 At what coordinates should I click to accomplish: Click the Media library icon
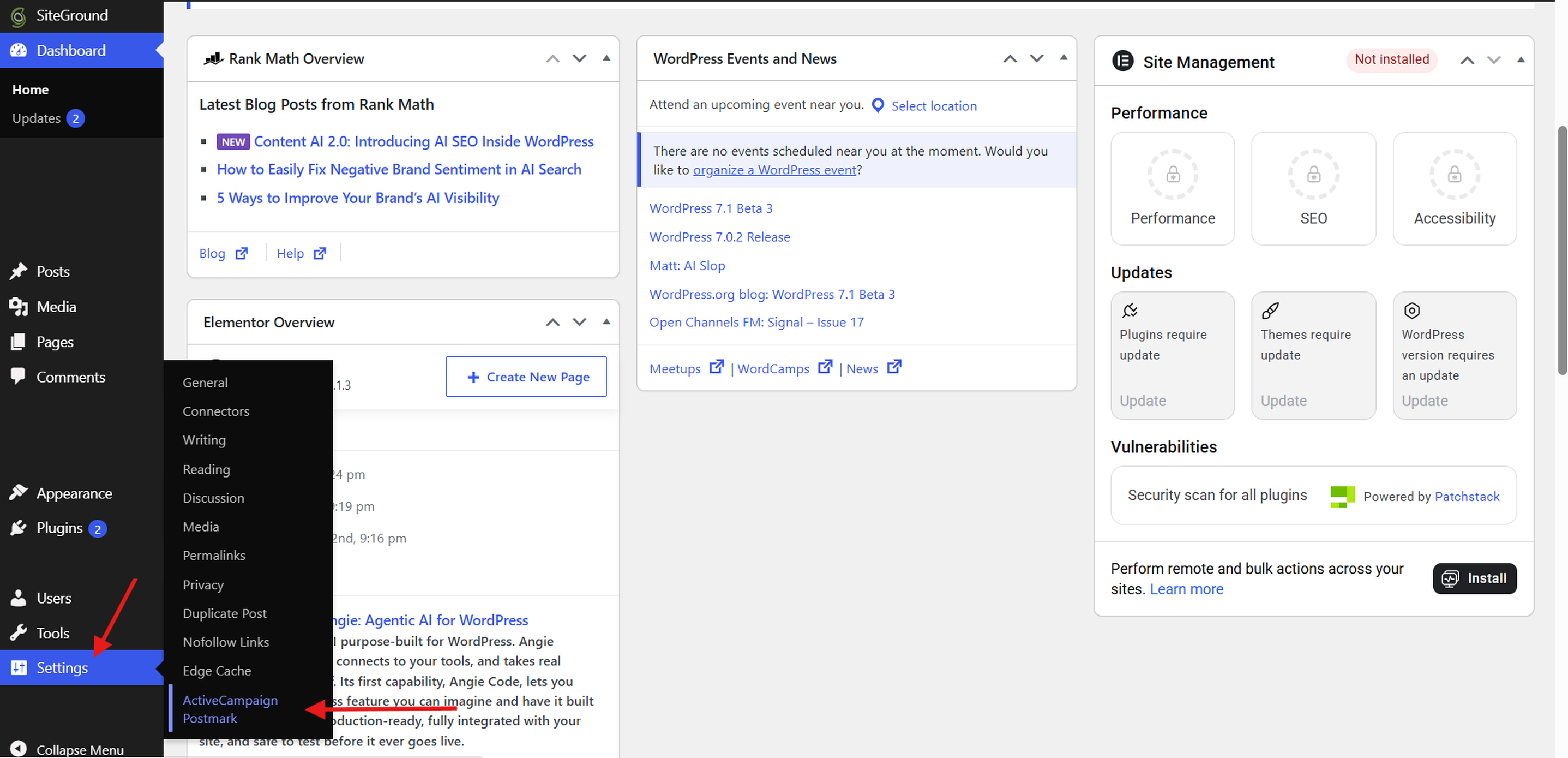click(x=18, y=307)
